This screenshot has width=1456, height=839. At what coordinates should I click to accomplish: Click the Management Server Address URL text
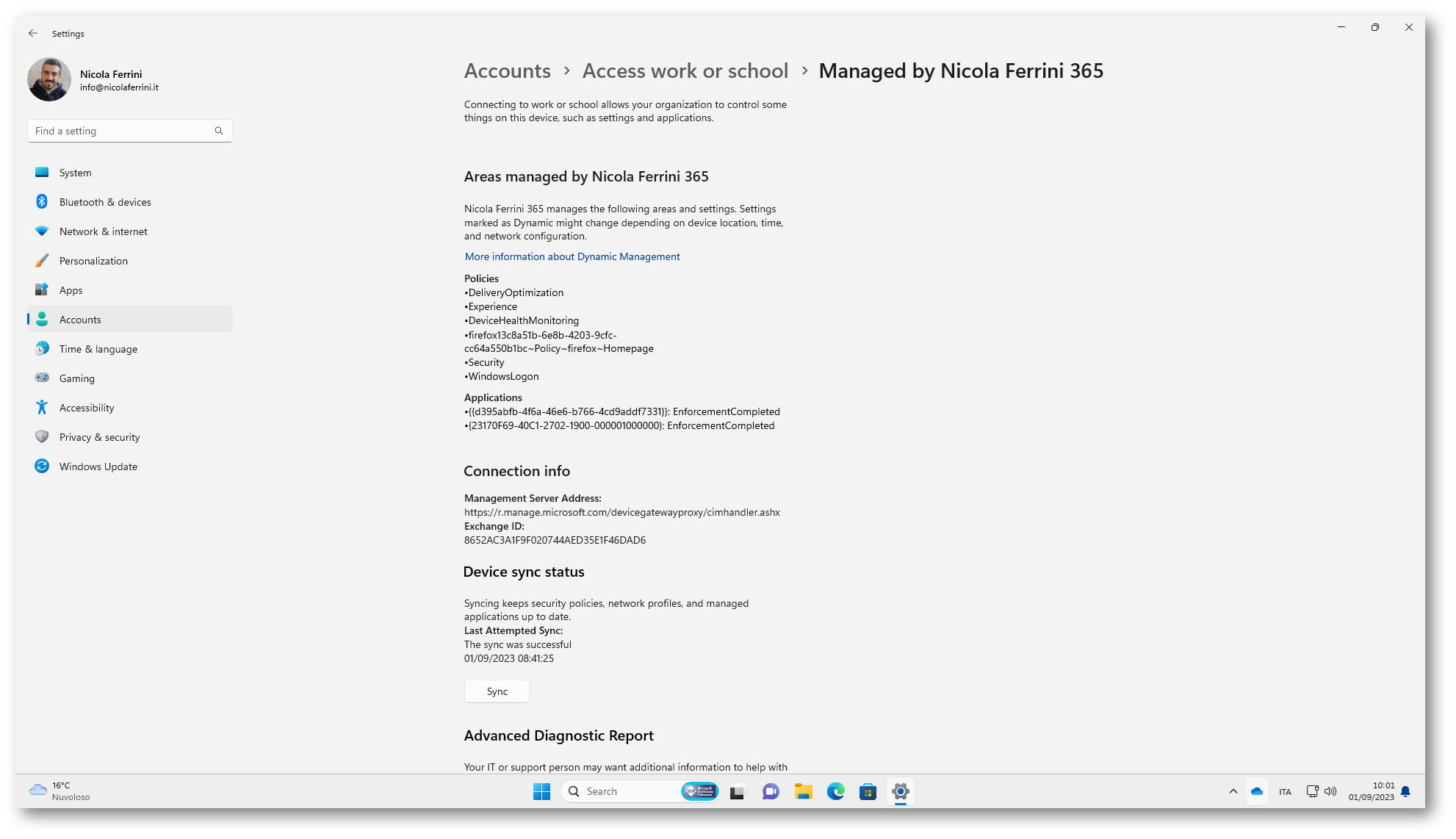pos(621,512)
